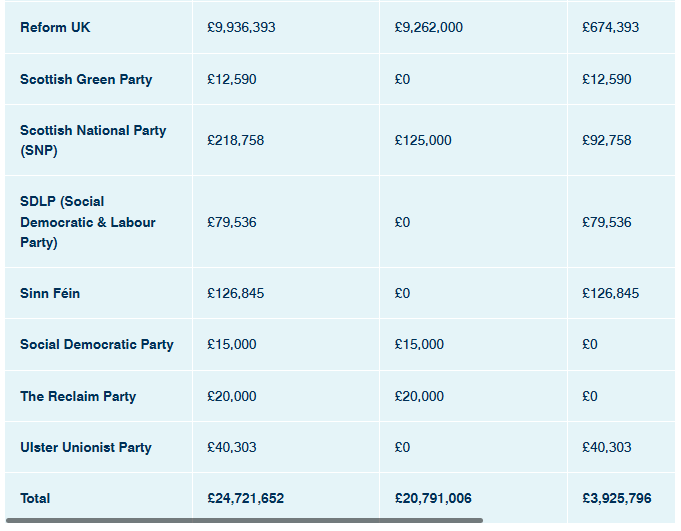681x531 pixels.
Task: Click the Ulster Unionist Party row label
Action: point(86,447)
